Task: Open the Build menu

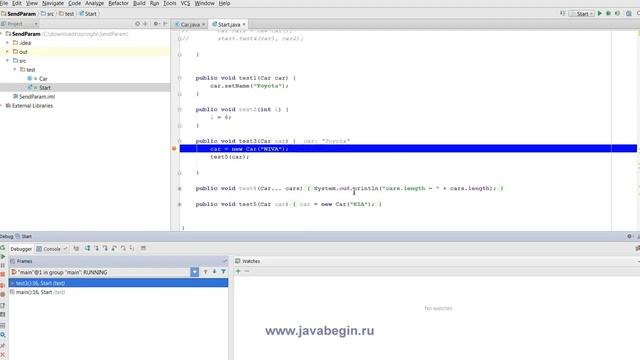Action: coord(139,3)
